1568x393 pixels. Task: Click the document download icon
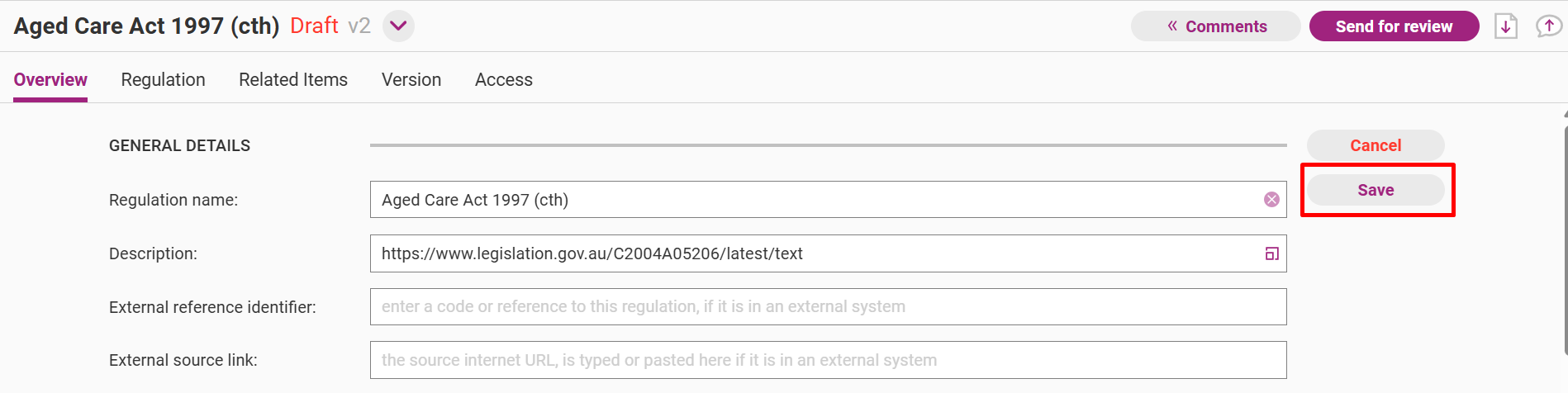(1506, 26)
